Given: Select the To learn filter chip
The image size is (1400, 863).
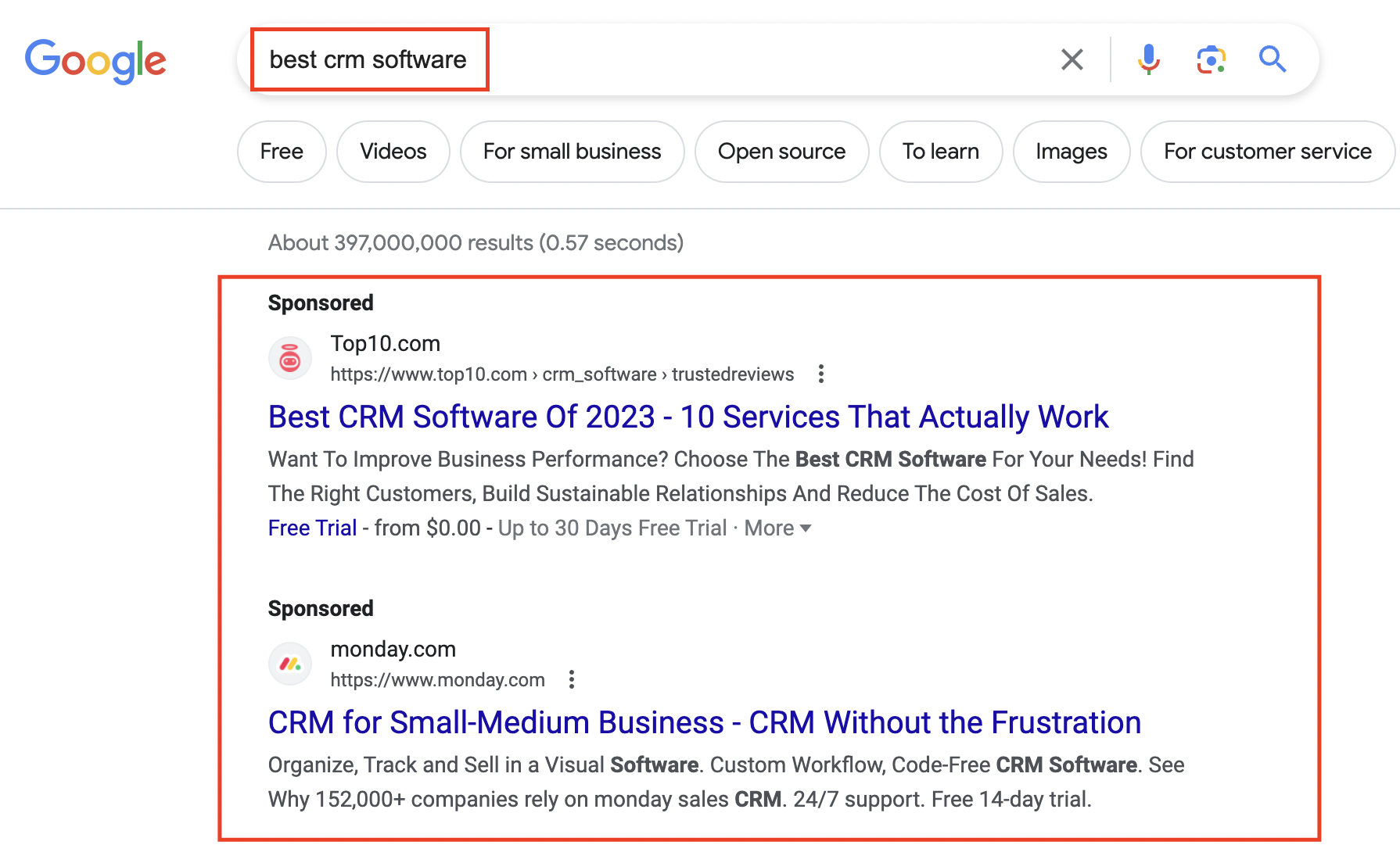Looking at the screenshot, I should pos(941,152).
